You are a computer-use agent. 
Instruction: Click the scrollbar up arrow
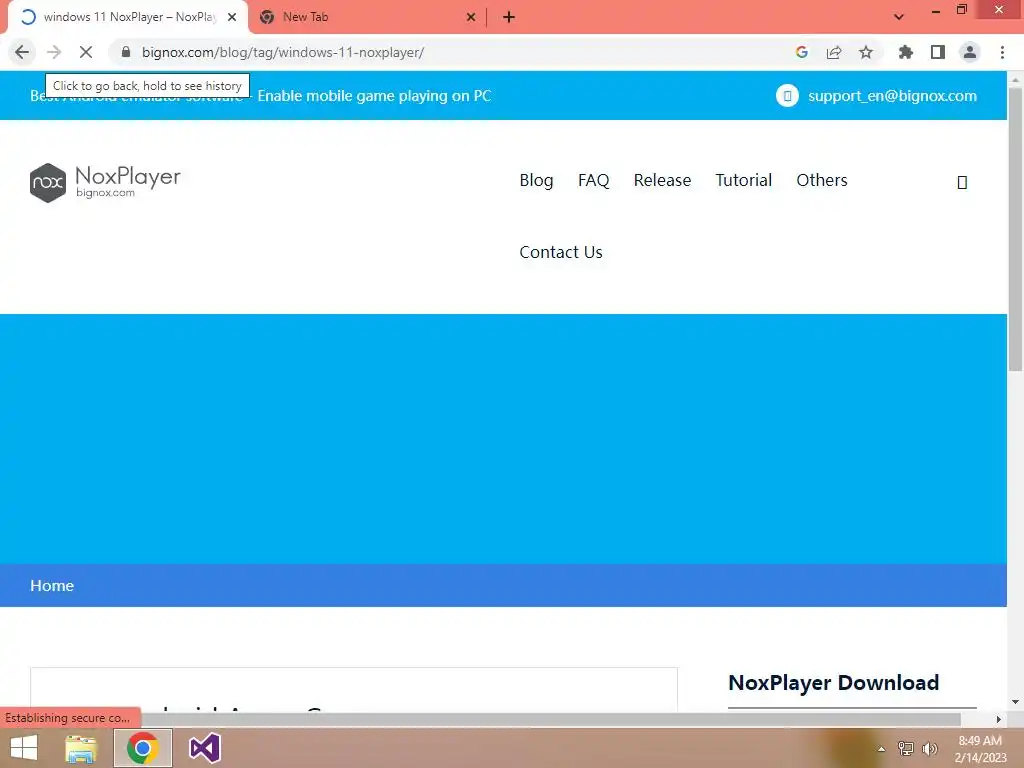pyautogui.click(x=1016, y=79)
